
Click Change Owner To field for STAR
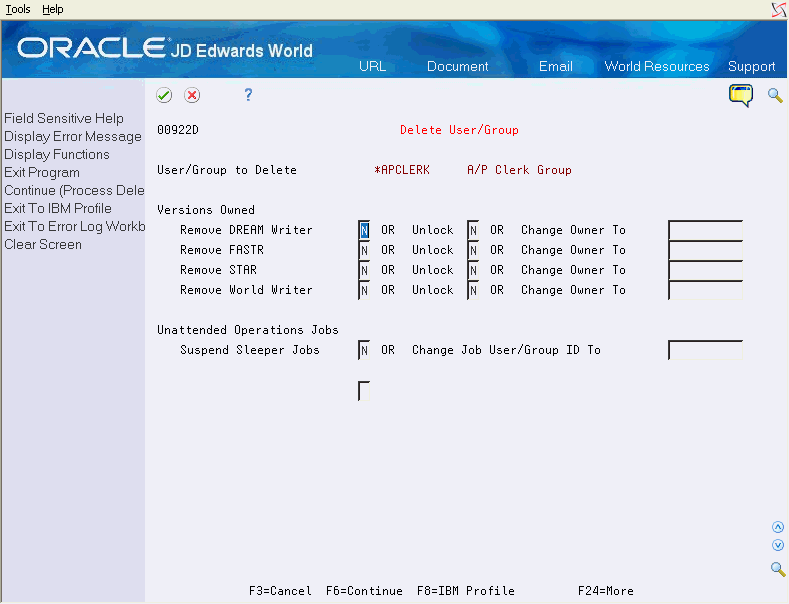tap(705, 270)
